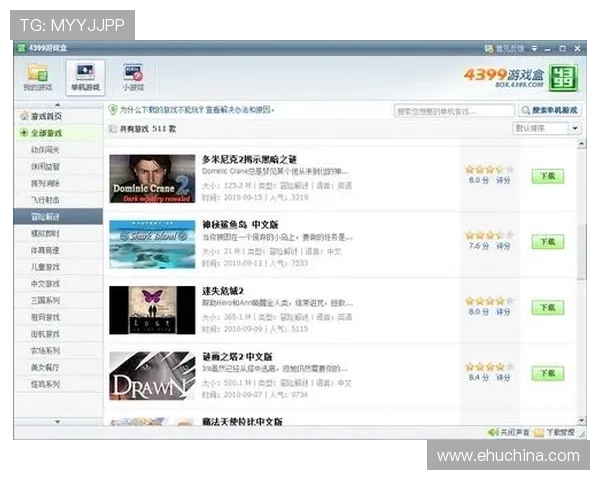
Task: Open the link about games not running
Action: click(197, 110)
